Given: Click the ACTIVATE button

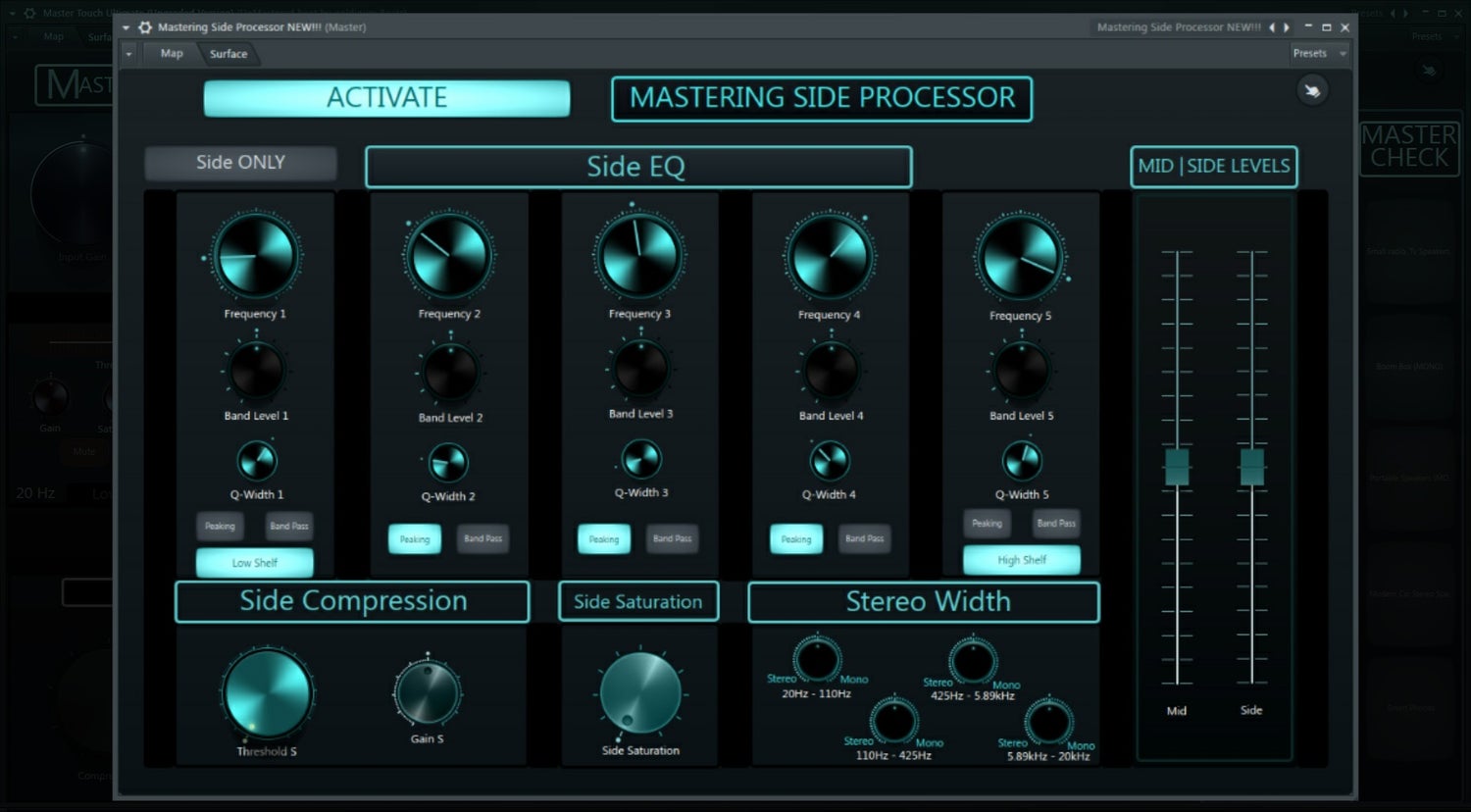Looking at the screenshot, I should pyautogui.click(x=386, y=98).
